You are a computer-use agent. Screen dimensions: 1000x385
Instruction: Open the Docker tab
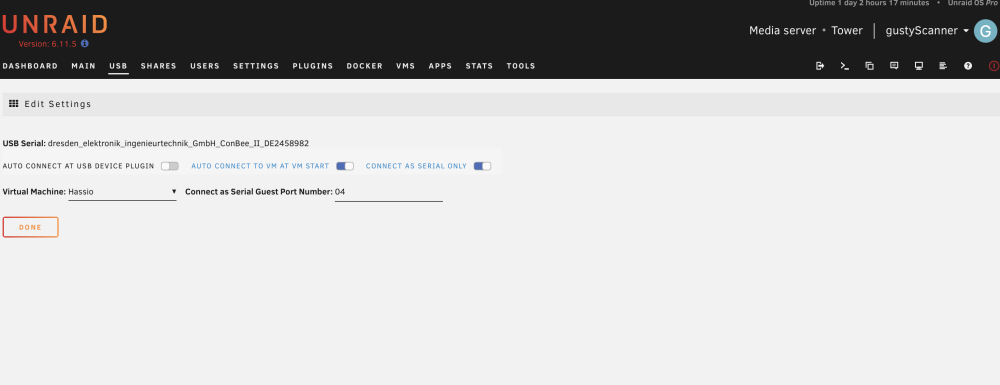(x=365, y=66)
